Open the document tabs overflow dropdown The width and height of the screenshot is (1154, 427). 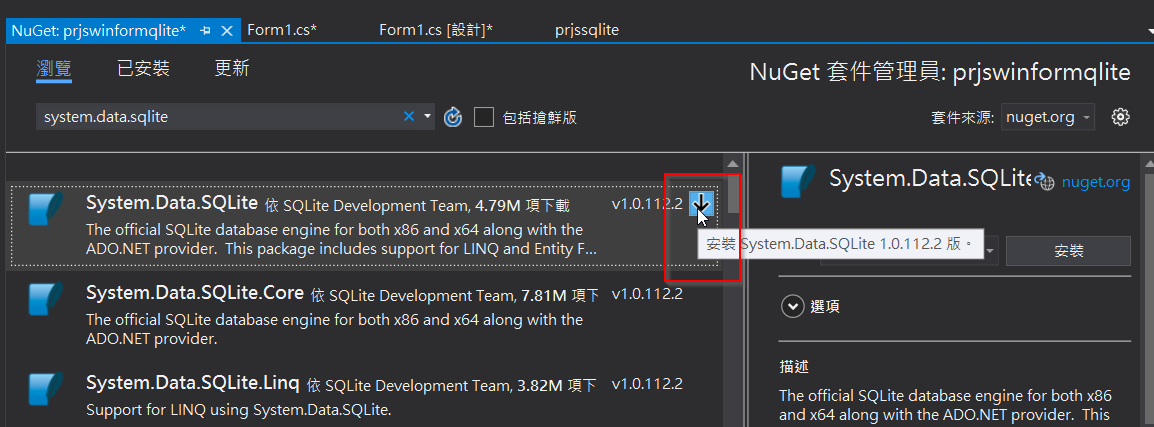click(1150, 31)
